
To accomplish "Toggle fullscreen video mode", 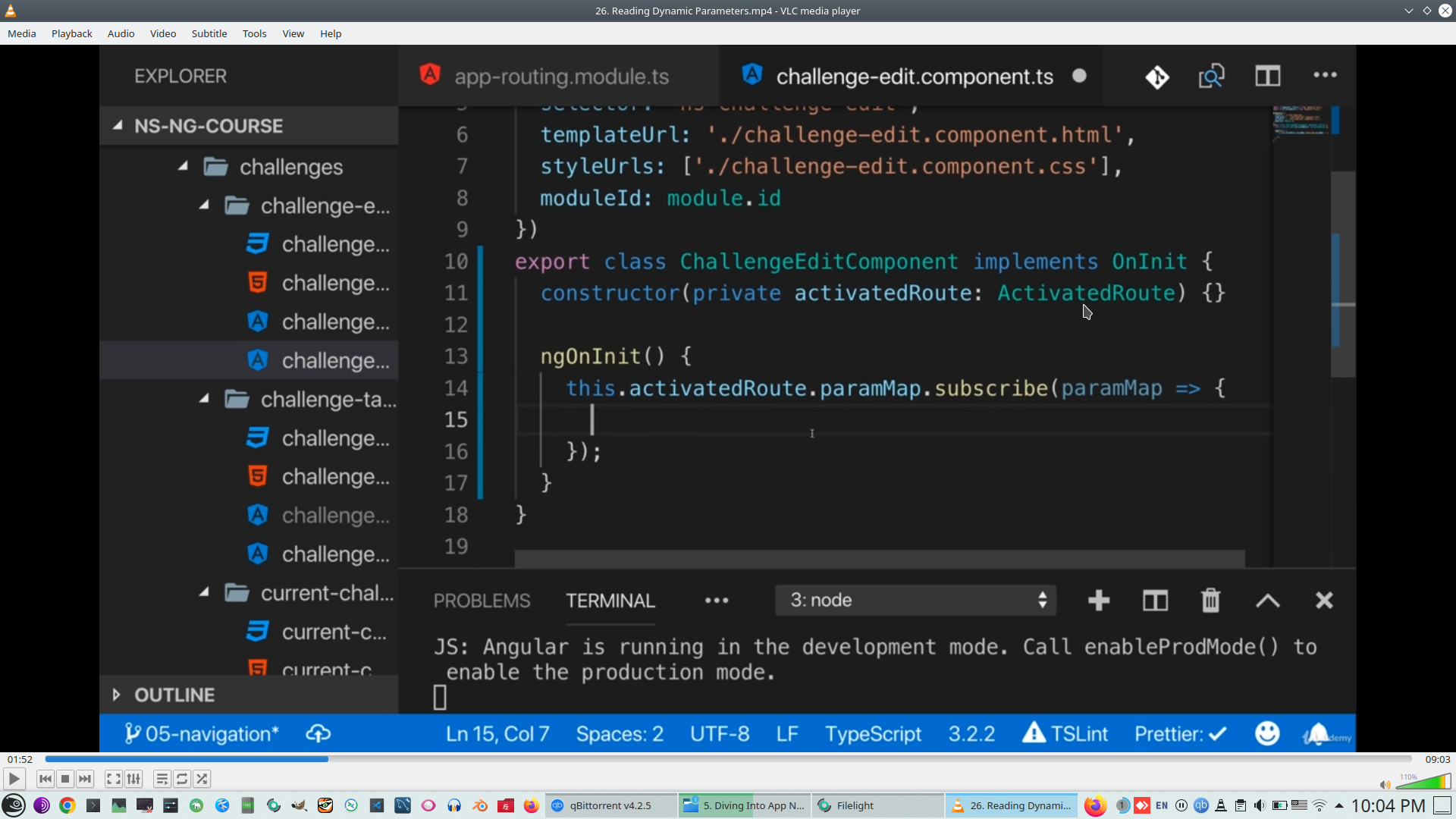I will coord(113,779).
